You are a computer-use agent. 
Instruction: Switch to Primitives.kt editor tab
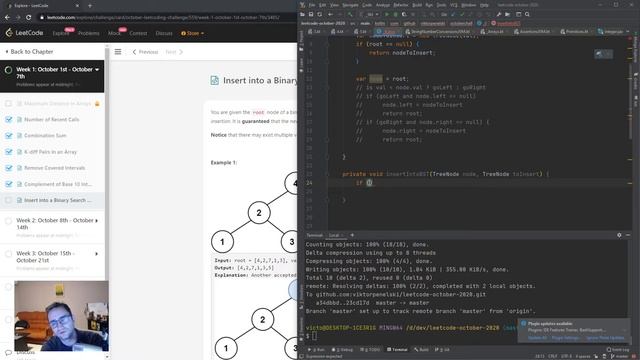point(575,31)
